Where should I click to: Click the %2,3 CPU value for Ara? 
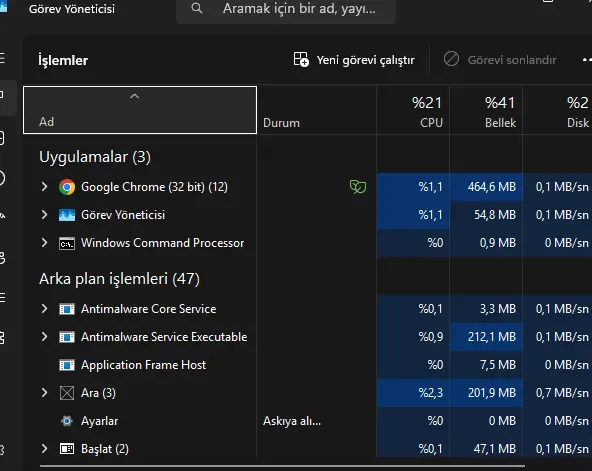click(x=431, y=393)
